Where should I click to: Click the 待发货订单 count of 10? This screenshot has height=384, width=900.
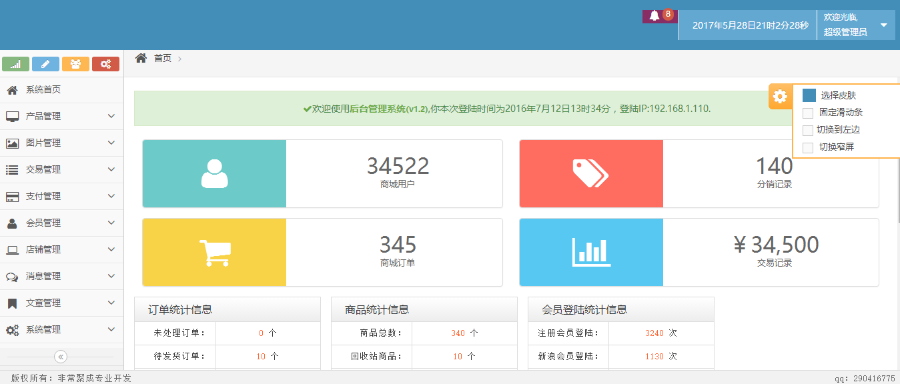click(261, 356)
